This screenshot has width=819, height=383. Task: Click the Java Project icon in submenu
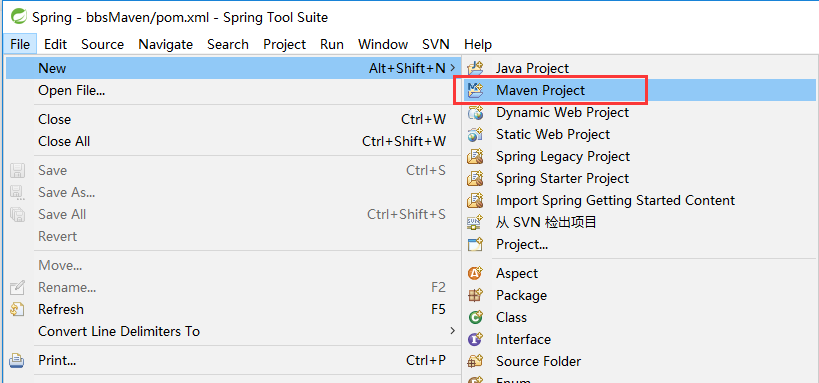point(475,68)
